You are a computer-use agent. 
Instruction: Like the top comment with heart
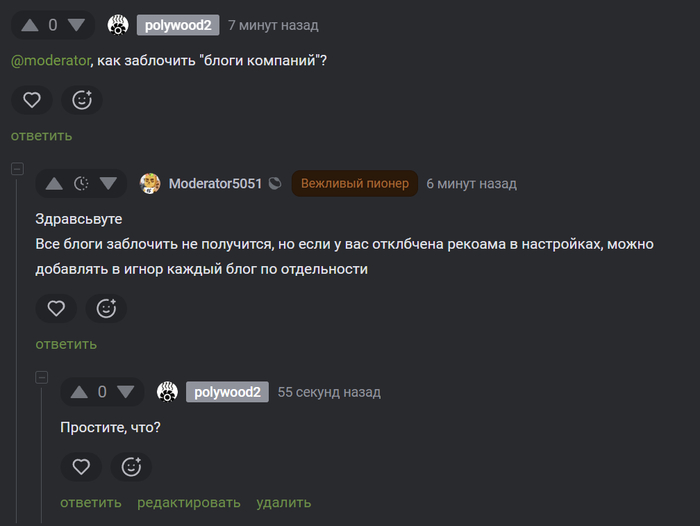coord(32,100)
